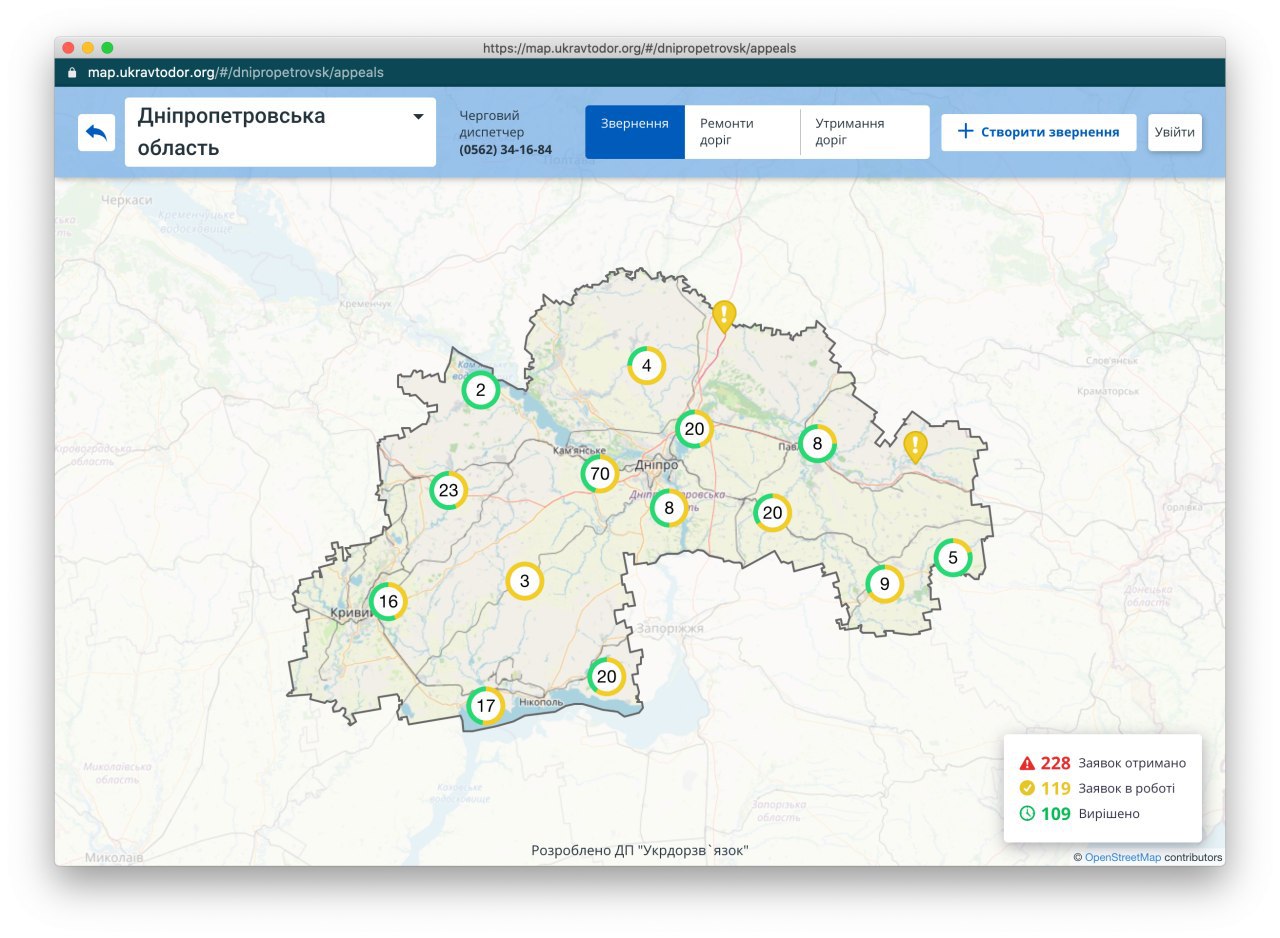Click the Увійти login button
Screen dimensions: 1280x938
[x=1175, y=132]
